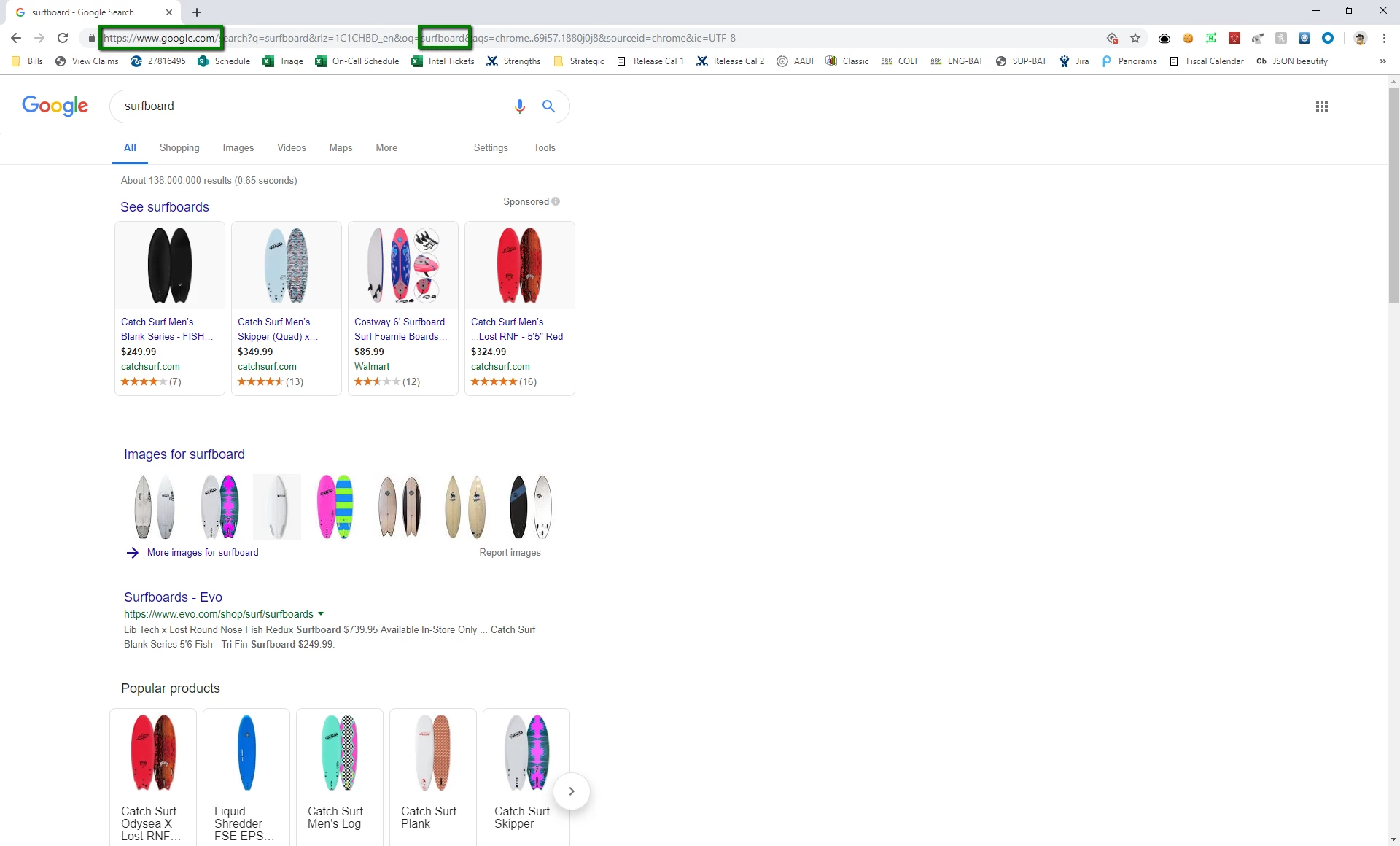Switch to the Shopping tab
The width and height of the screenshot is (1400, 846).
point(179,147)
